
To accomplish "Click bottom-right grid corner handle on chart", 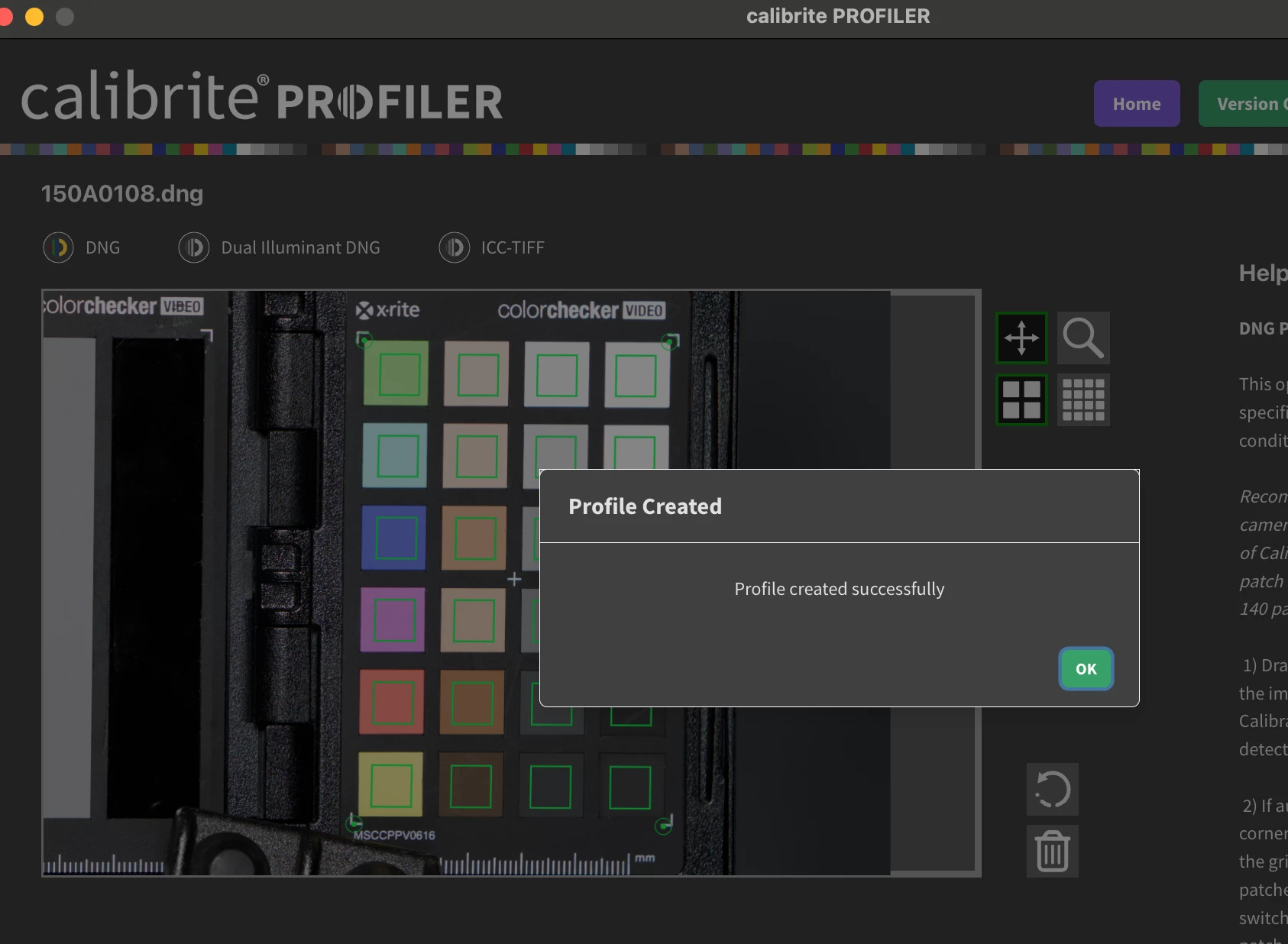I will (664, 825).
